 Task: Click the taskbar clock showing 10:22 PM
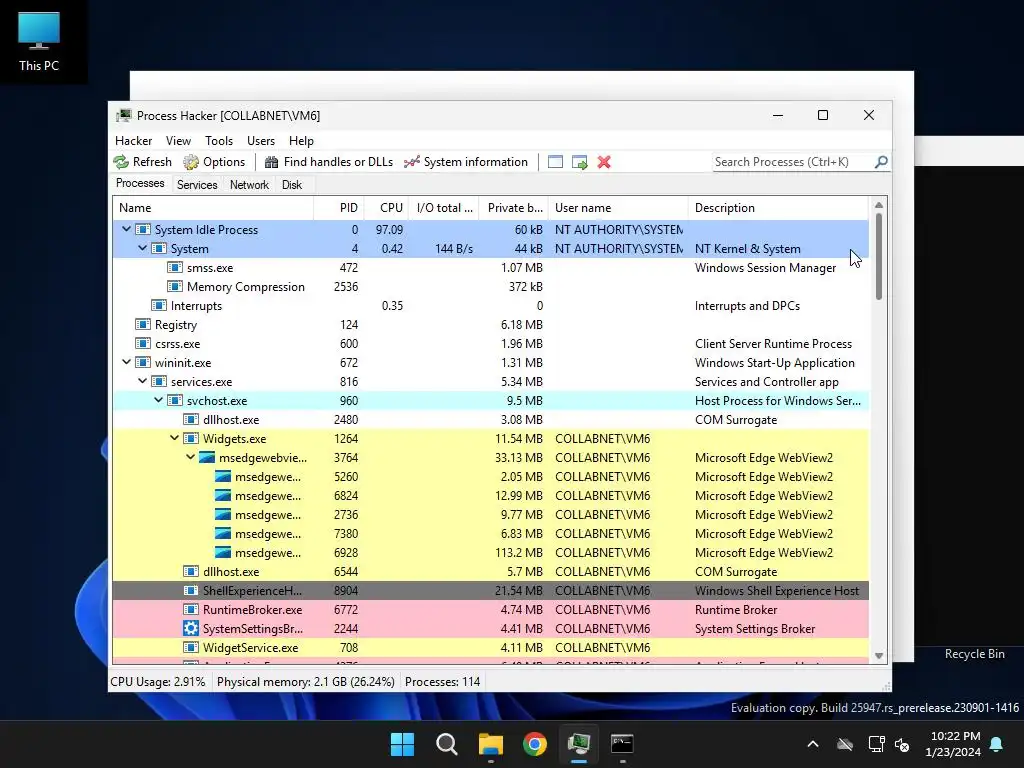click(x=953, y=744)
